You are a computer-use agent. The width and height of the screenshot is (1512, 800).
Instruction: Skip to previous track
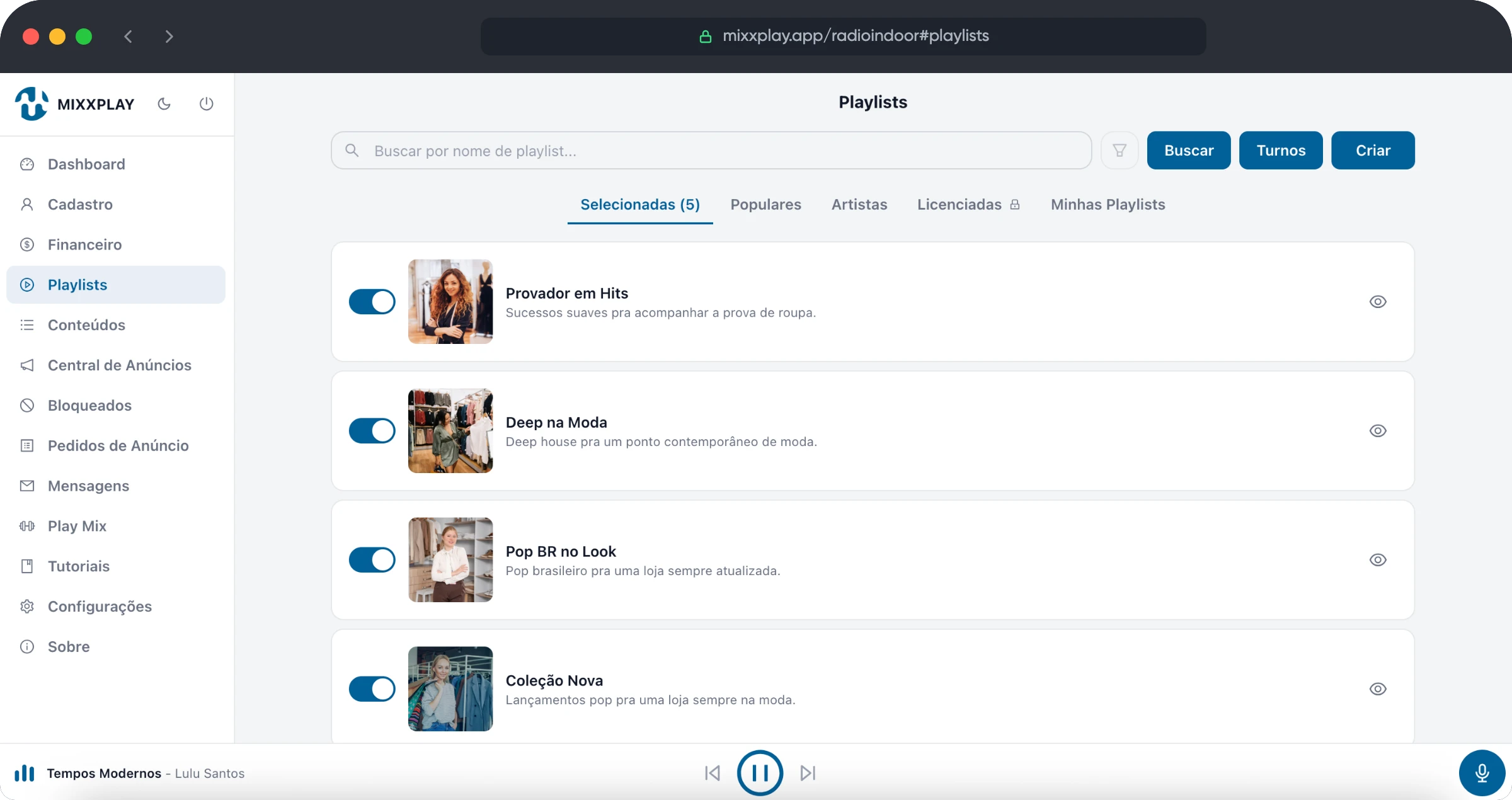pos(713,773)
